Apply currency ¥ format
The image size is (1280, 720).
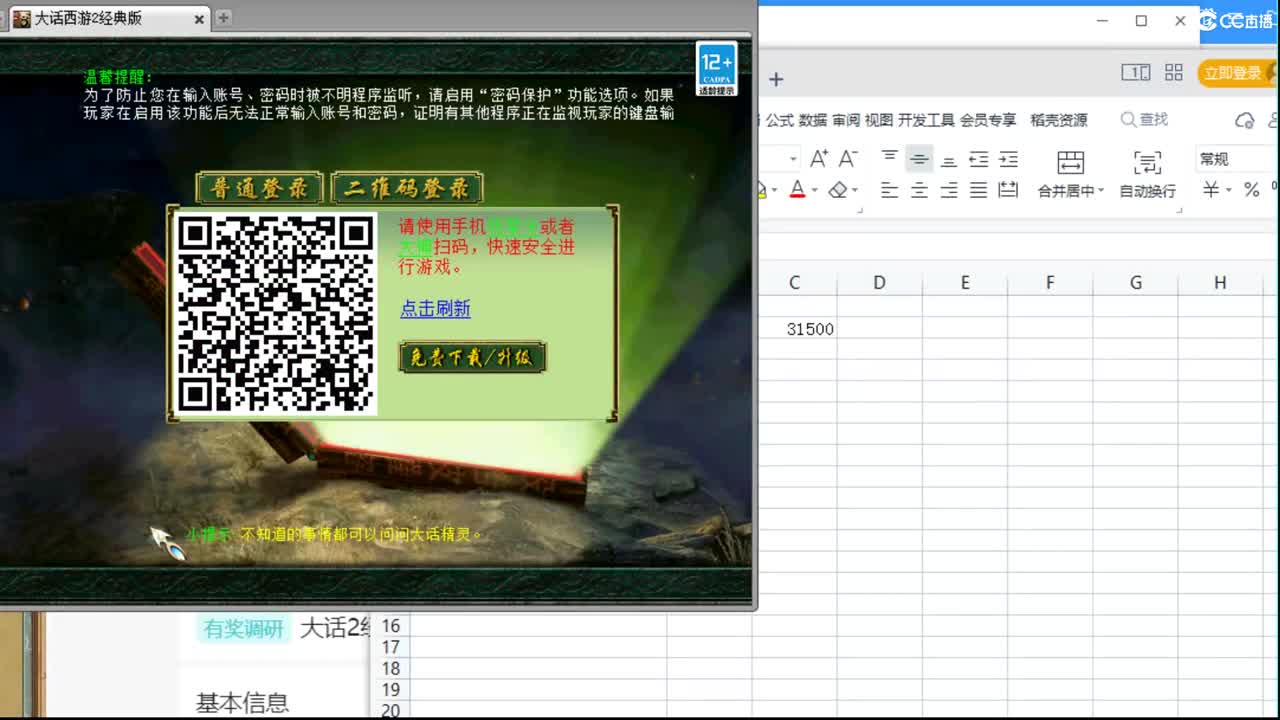click(1211, 190)
